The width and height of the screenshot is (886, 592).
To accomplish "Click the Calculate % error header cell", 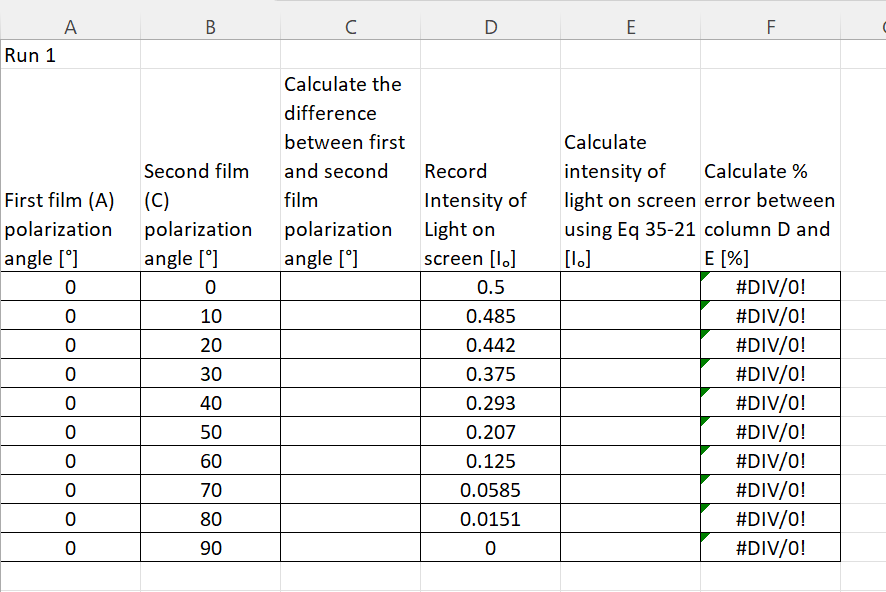I will coord(770,200).
